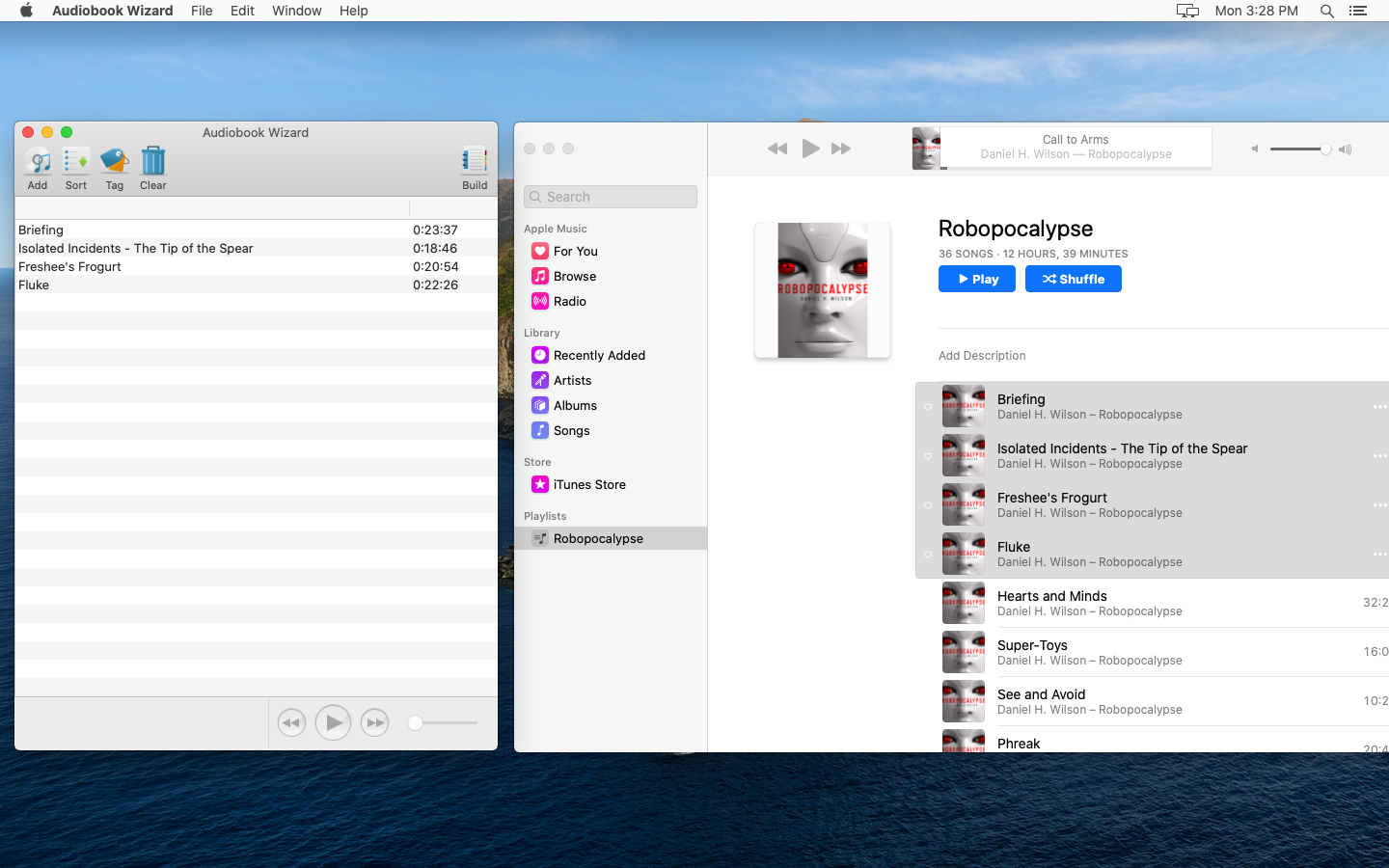Click the Music volume slider
Screen dimensions: 1389x868
click(1300, 149)
